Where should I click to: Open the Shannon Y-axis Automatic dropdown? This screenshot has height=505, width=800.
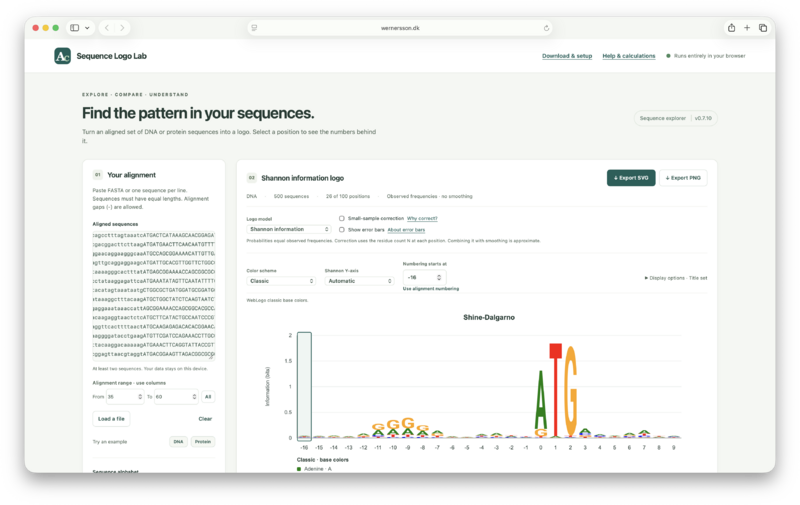pyautogui.click(x=359, y=281)
